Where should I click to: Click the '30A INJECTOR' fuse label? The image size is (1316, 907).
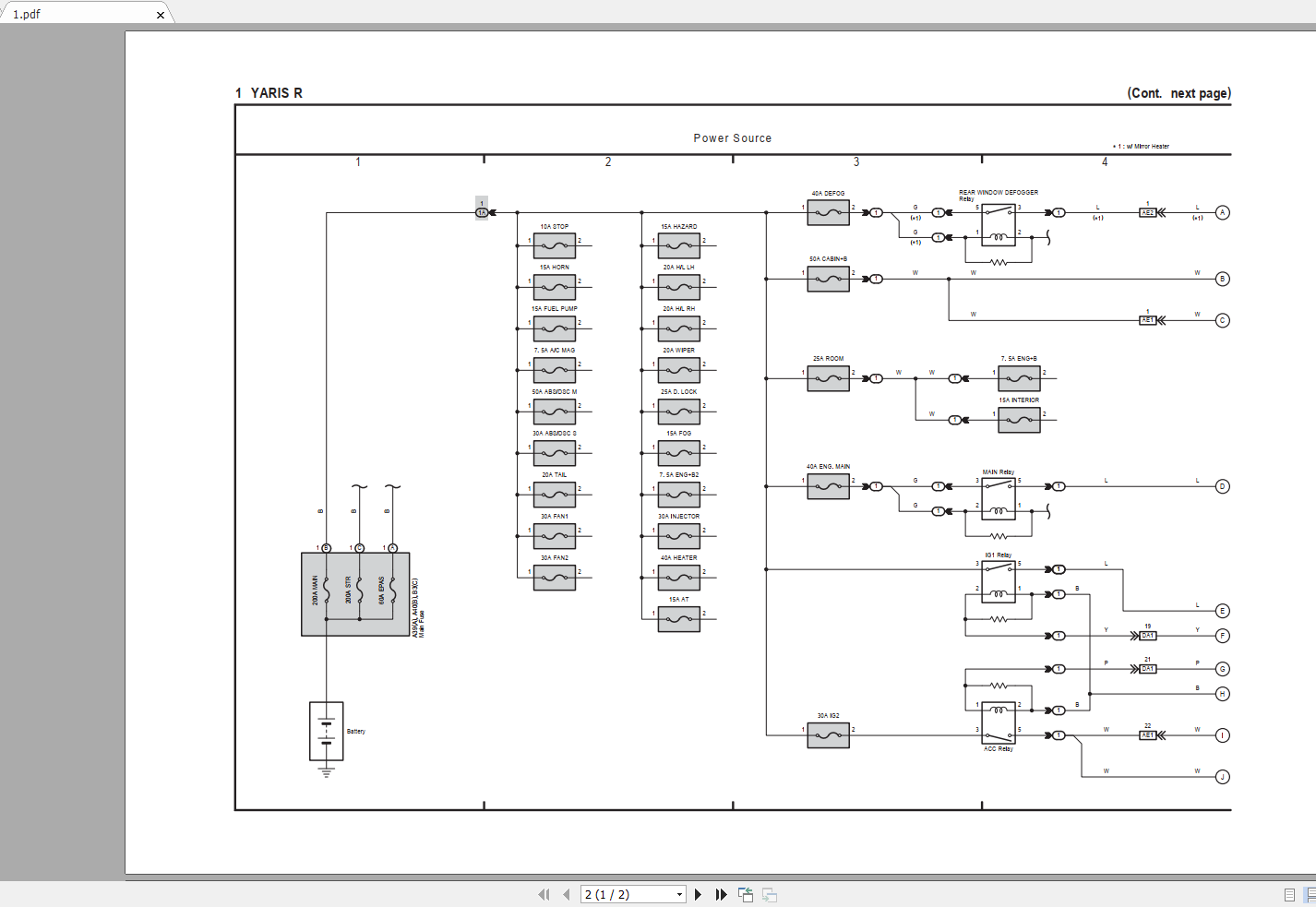[x=679, y=516]
